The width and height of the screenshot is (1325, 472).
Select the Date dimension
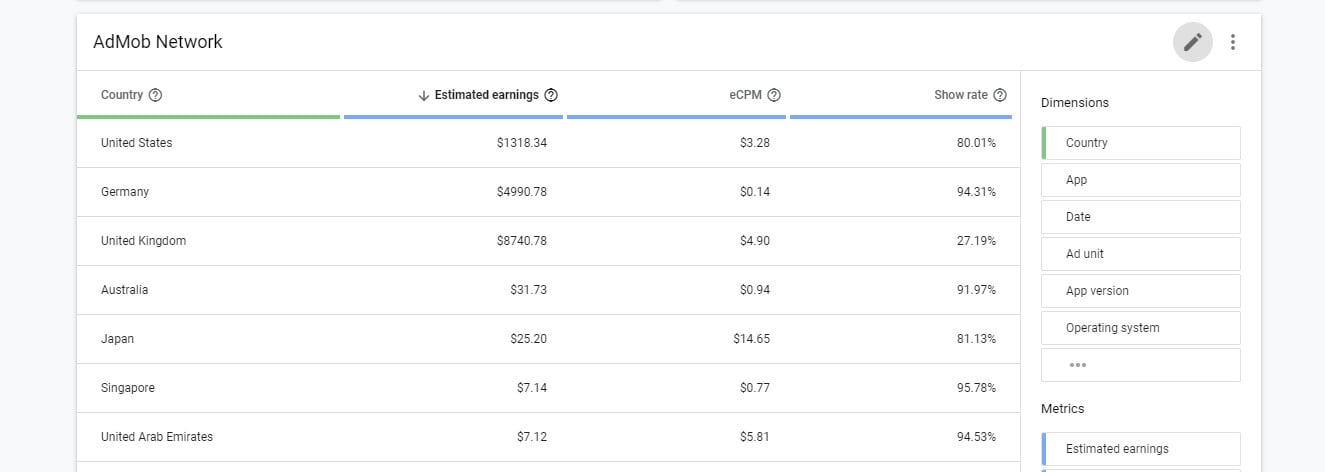1141,217
